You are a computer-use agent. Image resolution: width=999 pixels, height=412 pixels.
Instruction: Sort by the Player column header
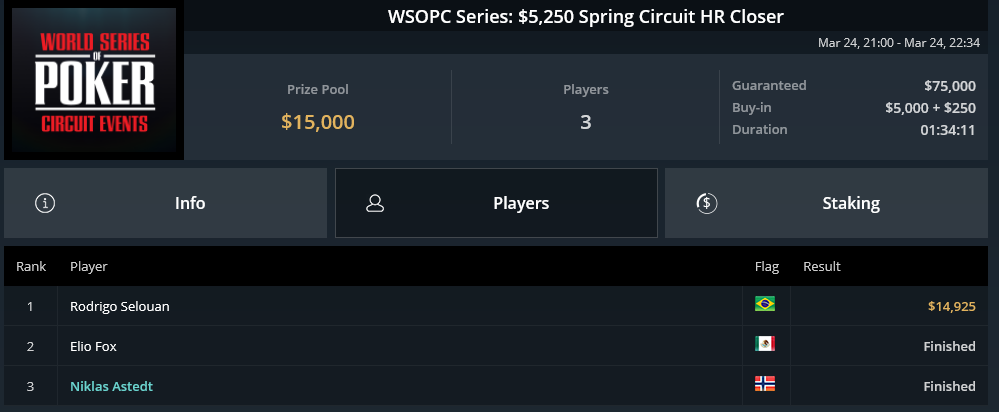pyautogui.click(x=89, y=266)
